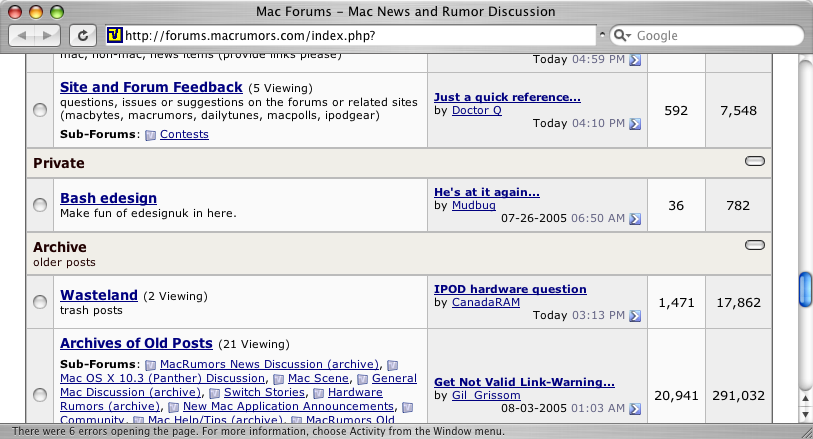Click the address bar URL field
Viewport: 813px width, 439px height.
pyautogui.click(x=351, y=35)
